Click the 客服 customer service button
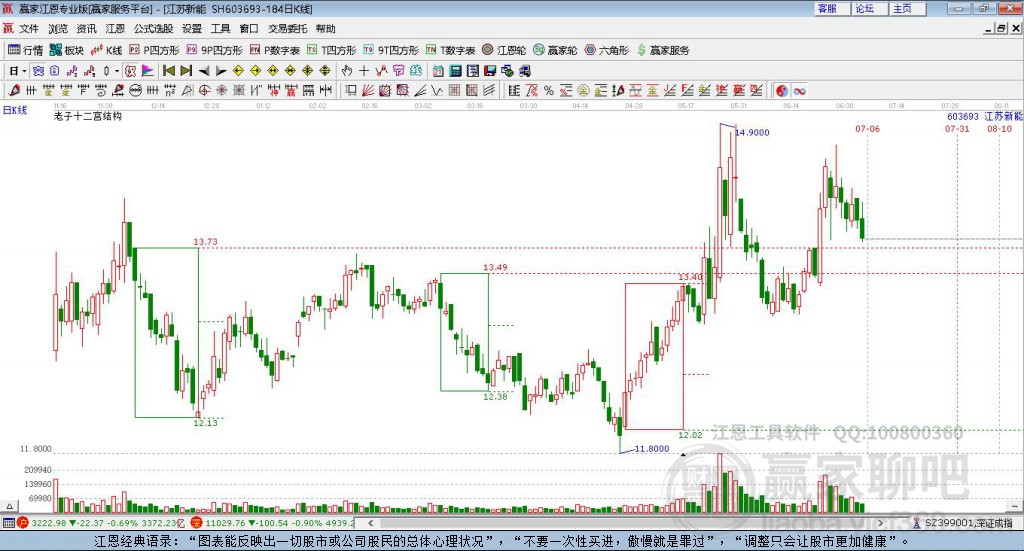Screen dimensions: 1024x551 pos(831,8)
